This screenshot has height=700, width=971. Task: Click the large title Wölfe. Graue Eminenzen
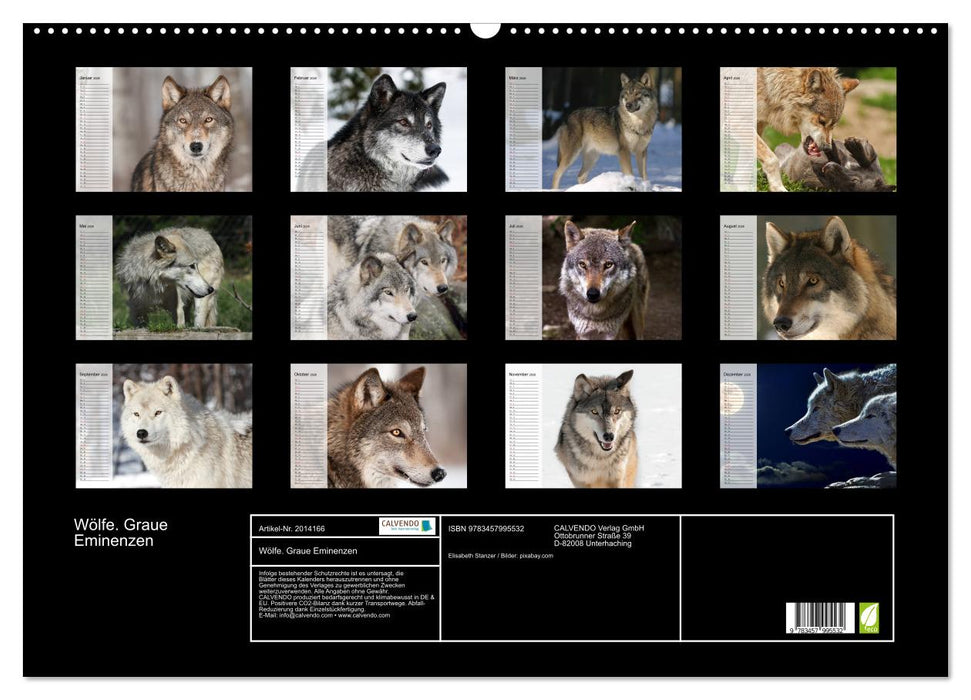(x=120, y=532)
